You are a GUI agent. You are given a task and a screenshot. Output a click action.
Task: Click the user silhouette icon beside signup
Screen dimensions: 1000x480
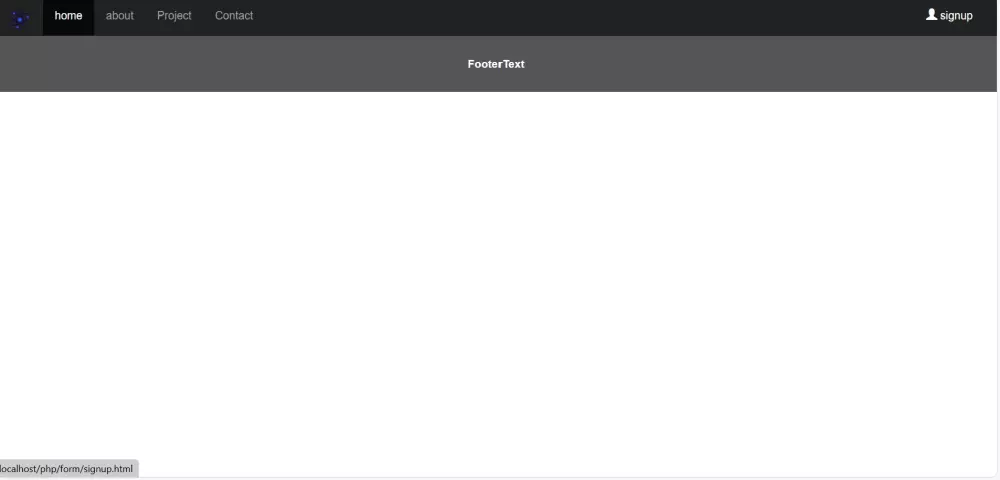931,15
